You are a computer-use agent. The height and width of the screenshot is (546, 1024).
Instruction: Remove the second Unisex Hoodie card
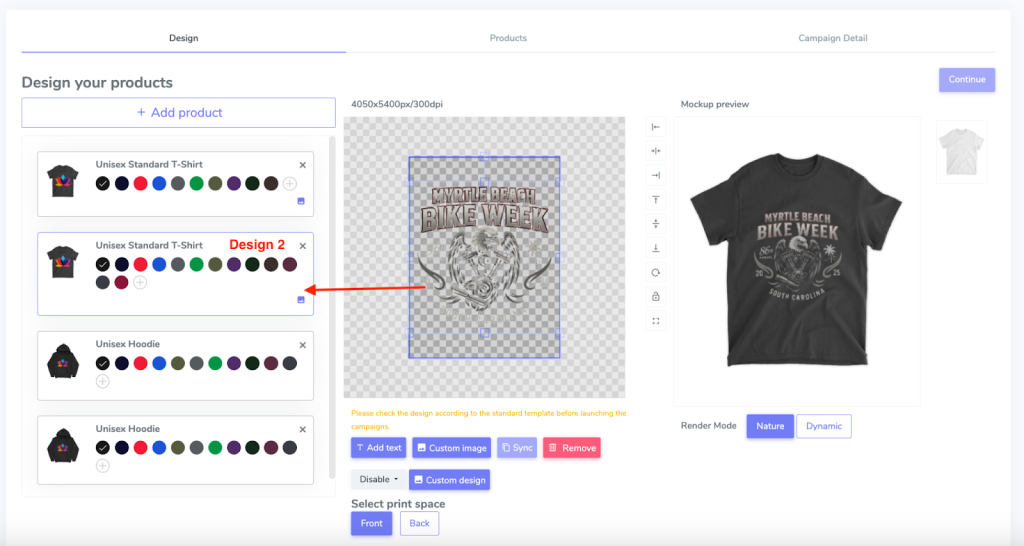[302, 430]
